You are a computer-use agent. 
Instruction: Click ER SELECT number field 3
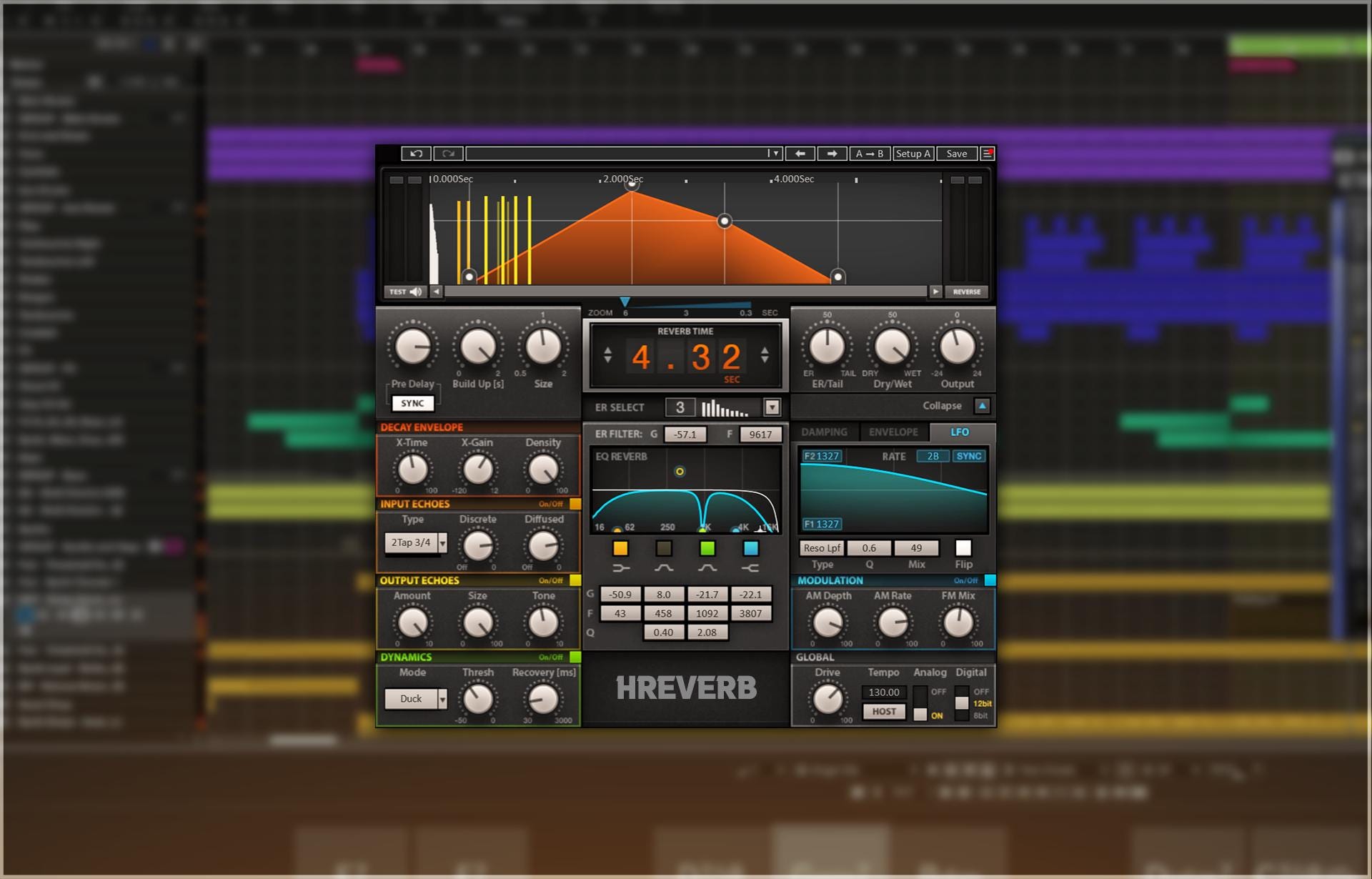pos(680,407)
